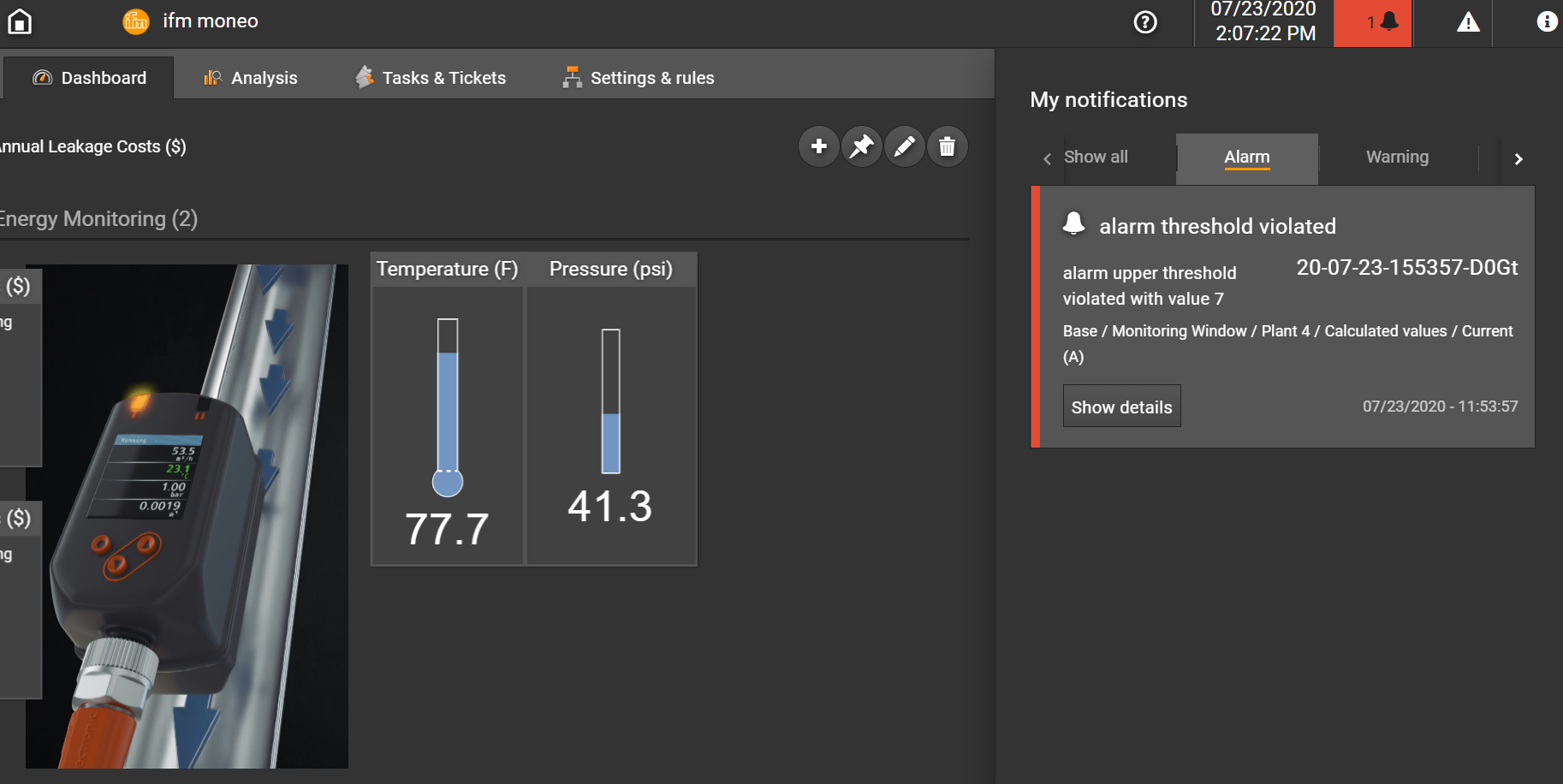
Task: Select Show all notifications filter
Action: coord(1095,157)
